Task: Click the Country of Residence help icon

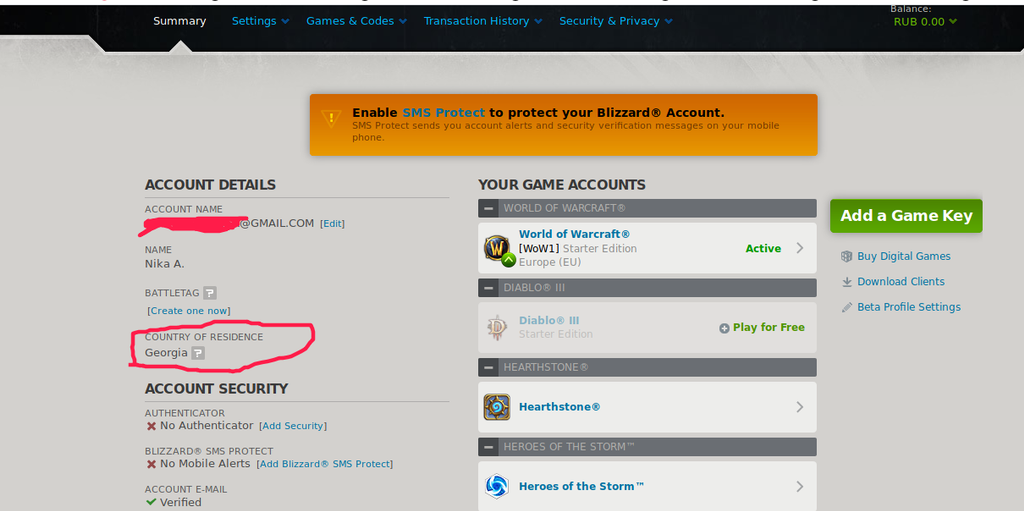Action: click(x=198, y=353)
